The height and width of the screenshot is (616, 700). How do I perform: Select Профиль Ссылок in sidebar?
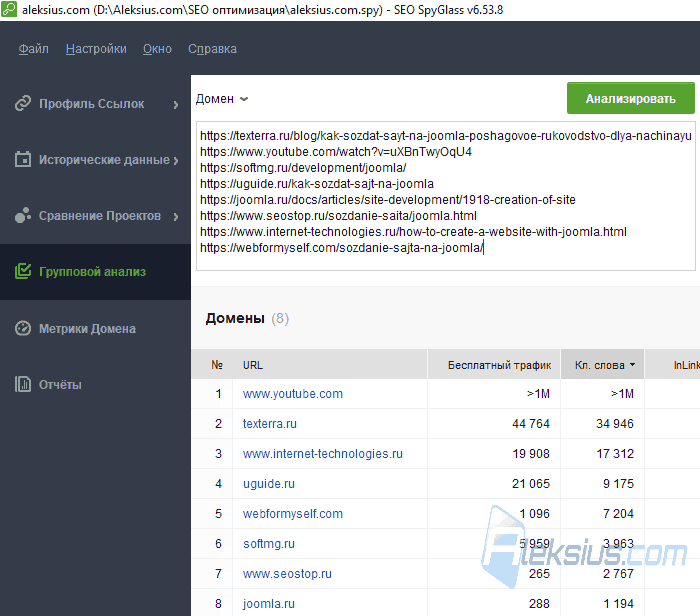(96, 104)
